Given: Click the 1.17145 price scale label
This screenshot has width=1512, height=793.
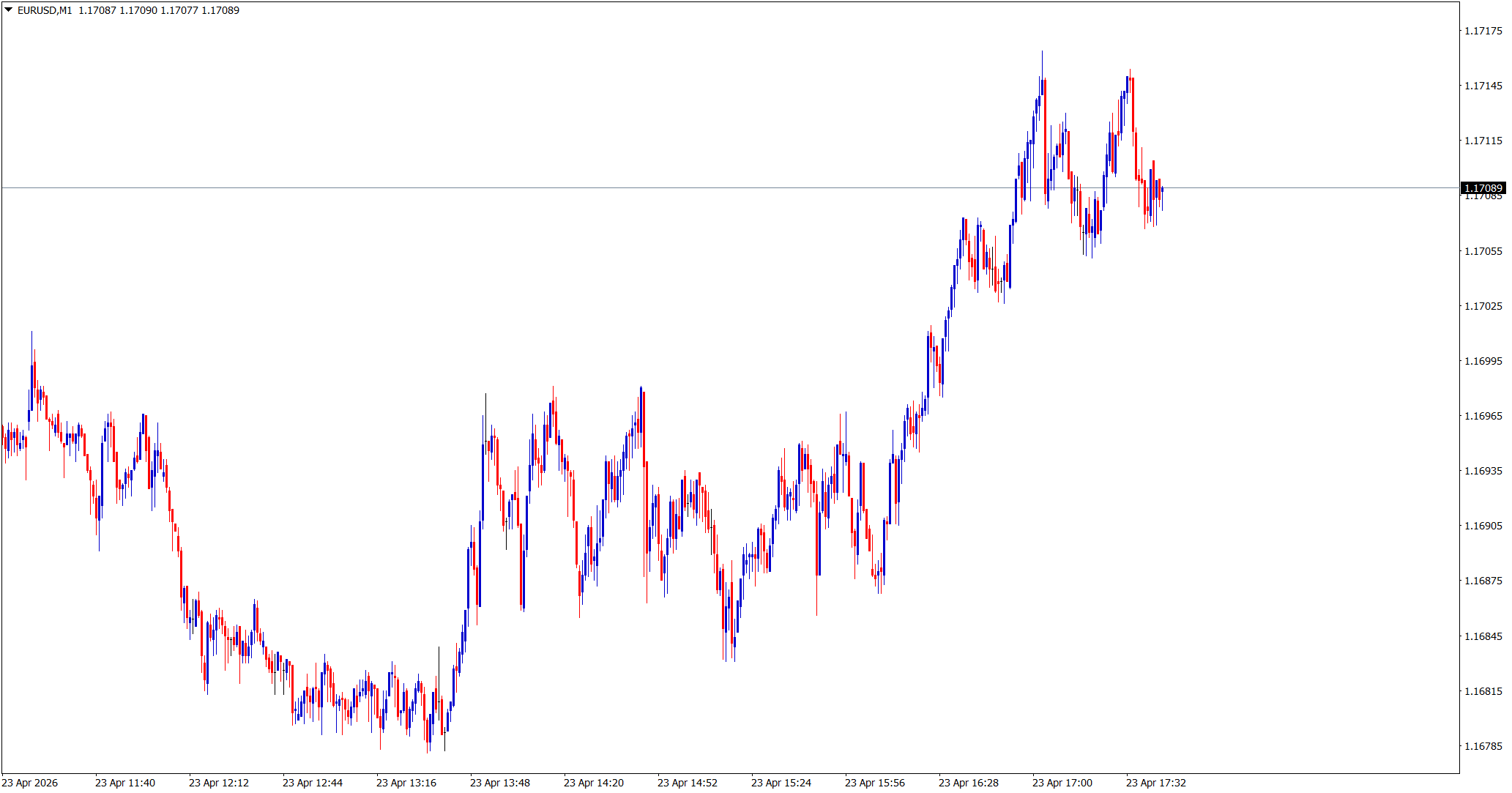Looking at the screenshot, I should pos(1482,86).
